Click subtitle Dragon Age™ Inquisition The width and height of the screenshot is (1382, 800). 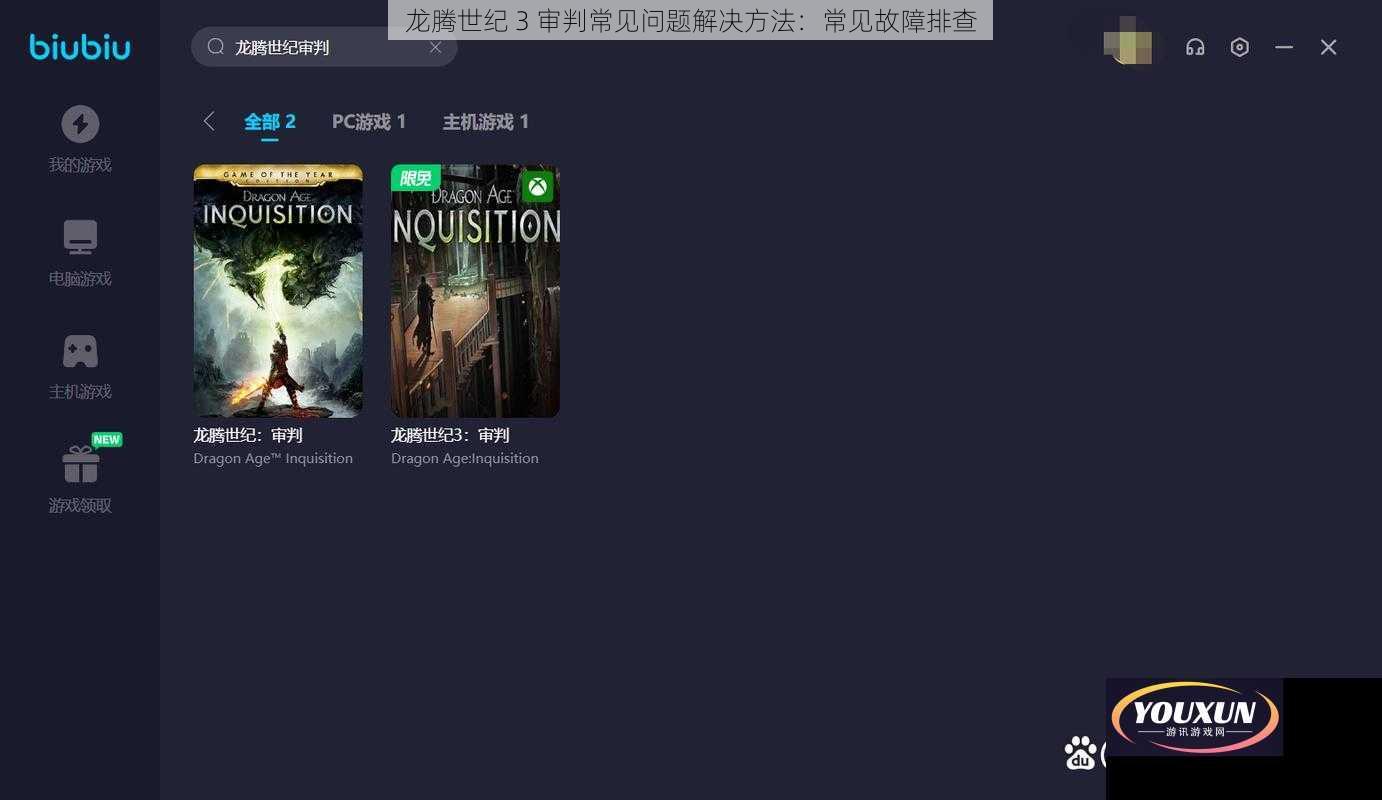(x=273, y=458)
